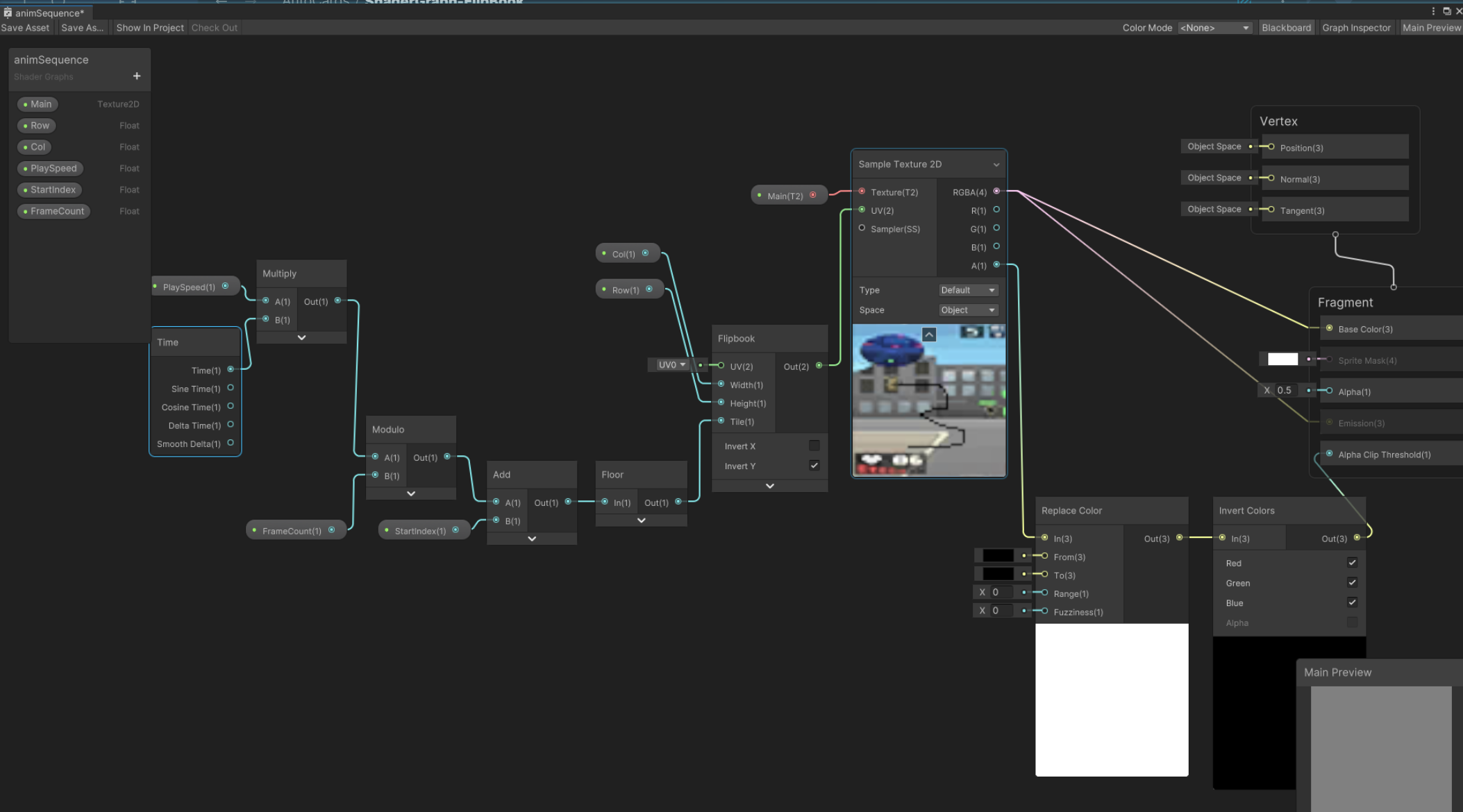Image resolution: width=1463 pixels, height=812 pixels.
Task: Toggle the Graph Inspector panel
Action: point(1356,28)
